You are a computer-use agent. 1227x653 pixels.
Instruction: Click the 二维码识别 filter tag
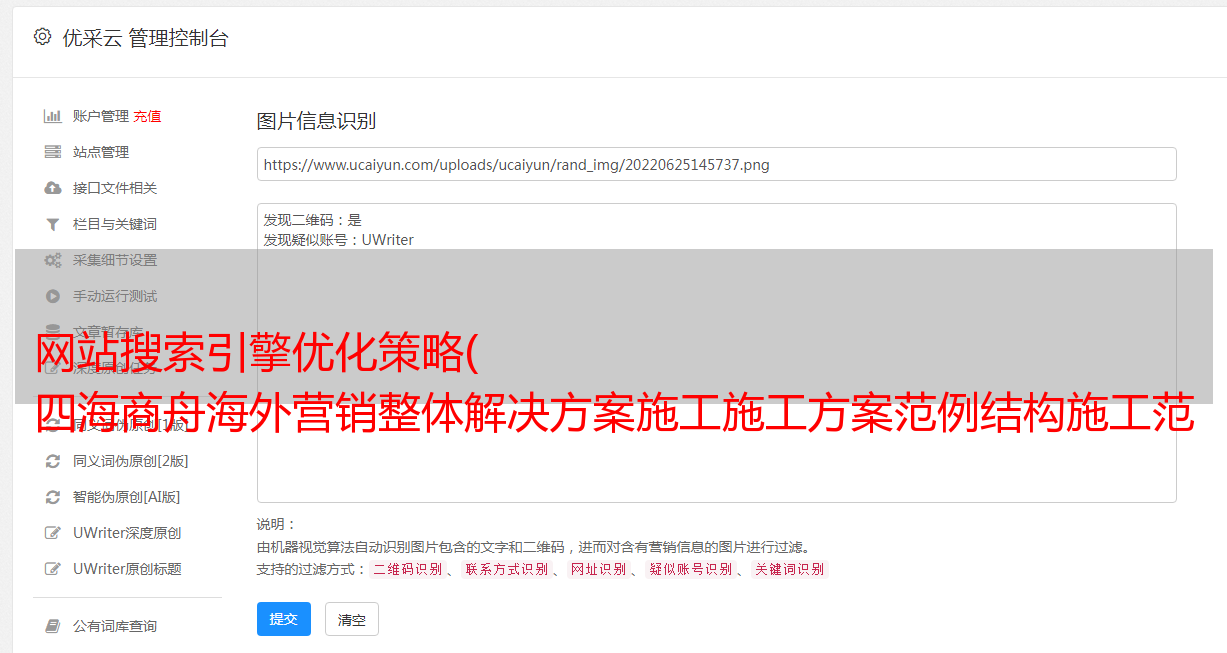point(407,569)
